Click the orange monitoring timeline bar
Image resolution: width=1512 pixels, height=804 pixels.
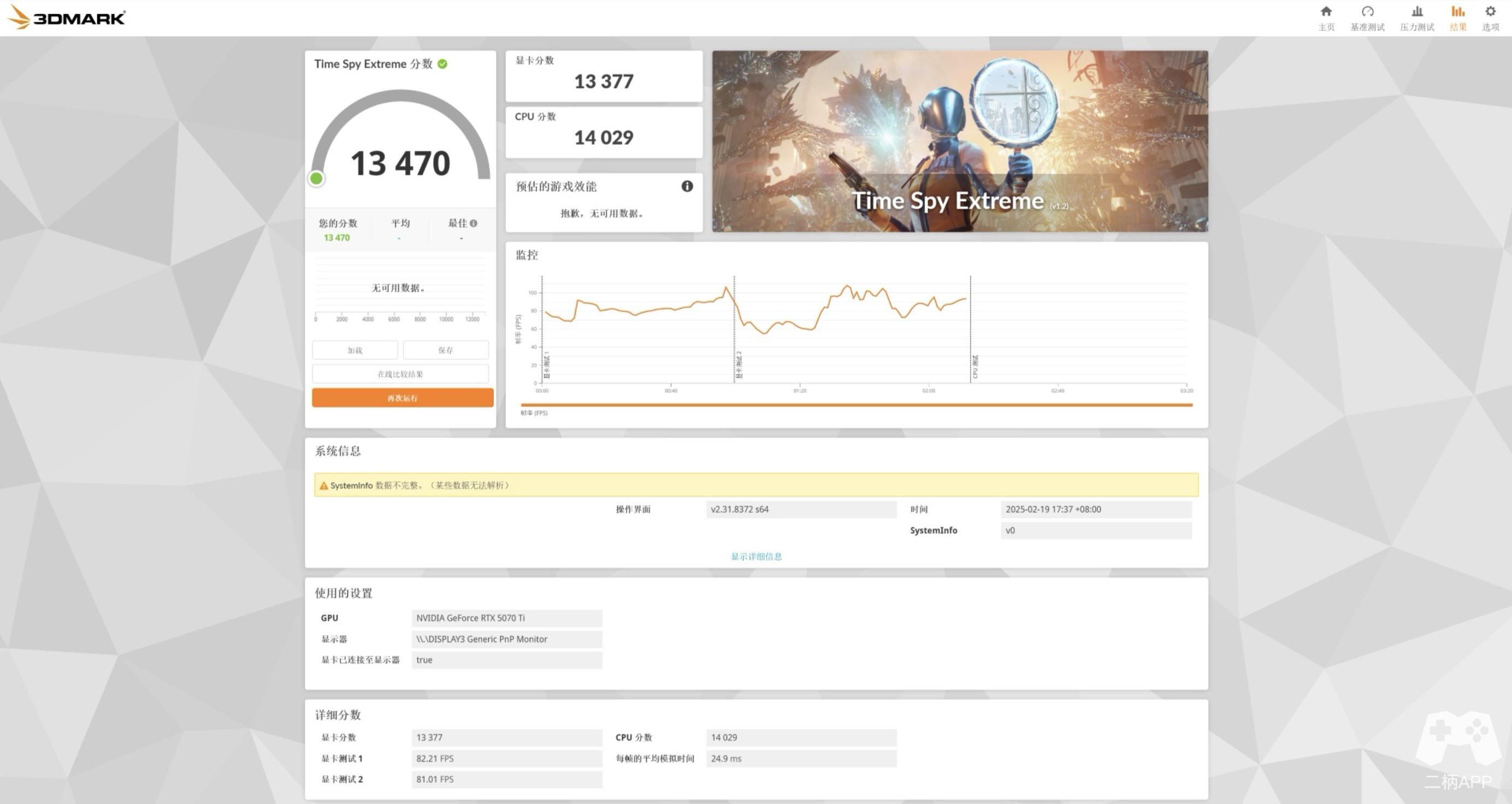(856, 405)
